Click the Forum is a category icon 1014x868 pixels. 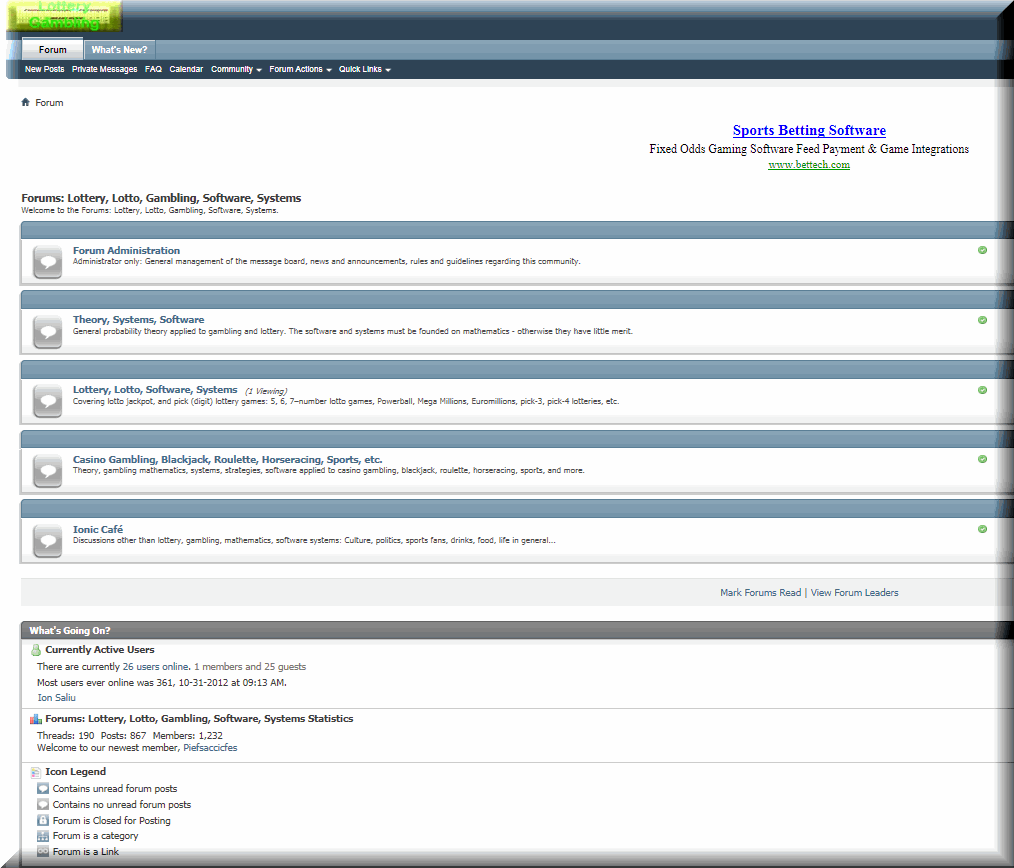43,836
